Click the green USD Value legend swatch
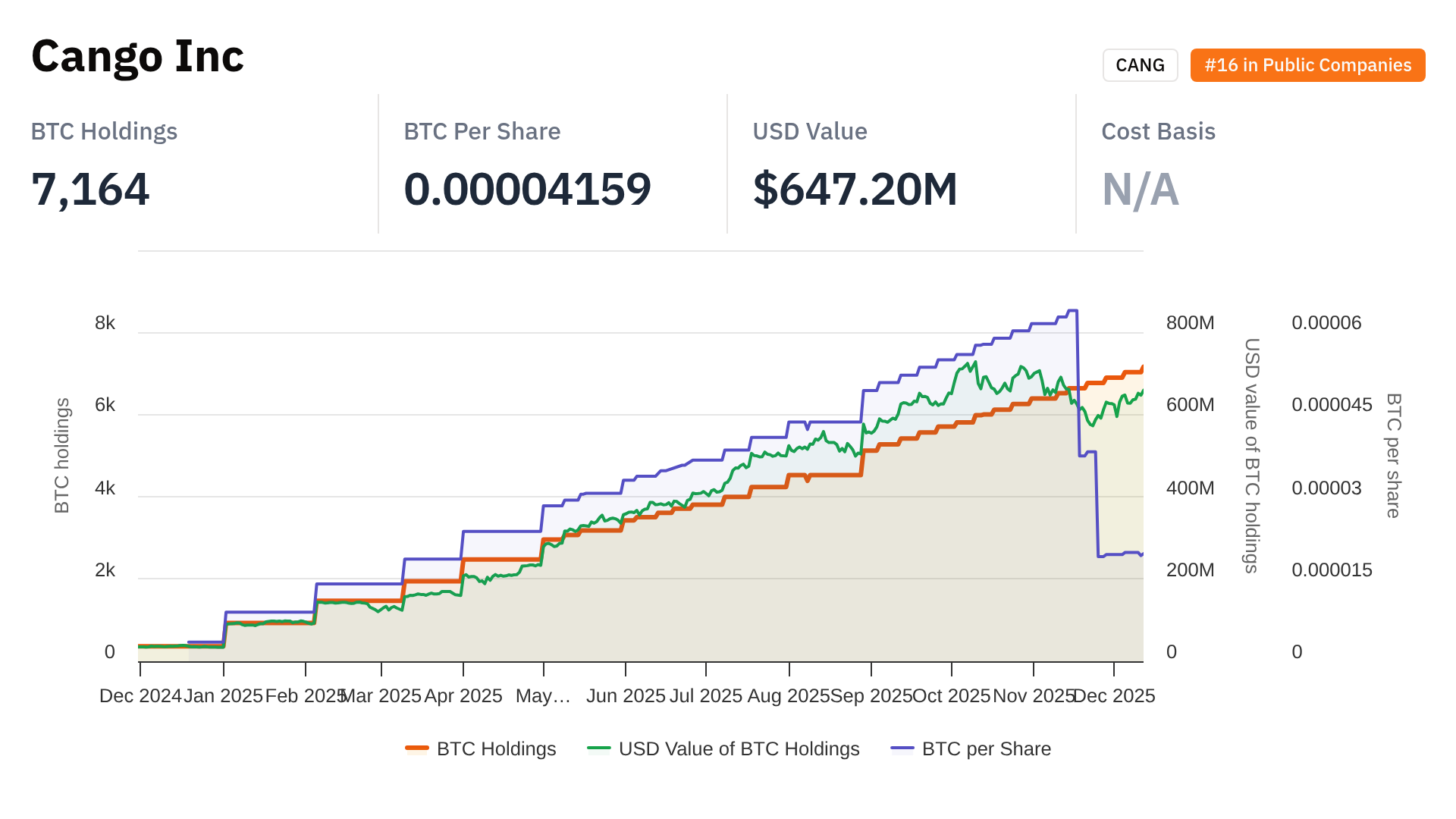This screenshot has height=819, width=1456. click(599, 749)
